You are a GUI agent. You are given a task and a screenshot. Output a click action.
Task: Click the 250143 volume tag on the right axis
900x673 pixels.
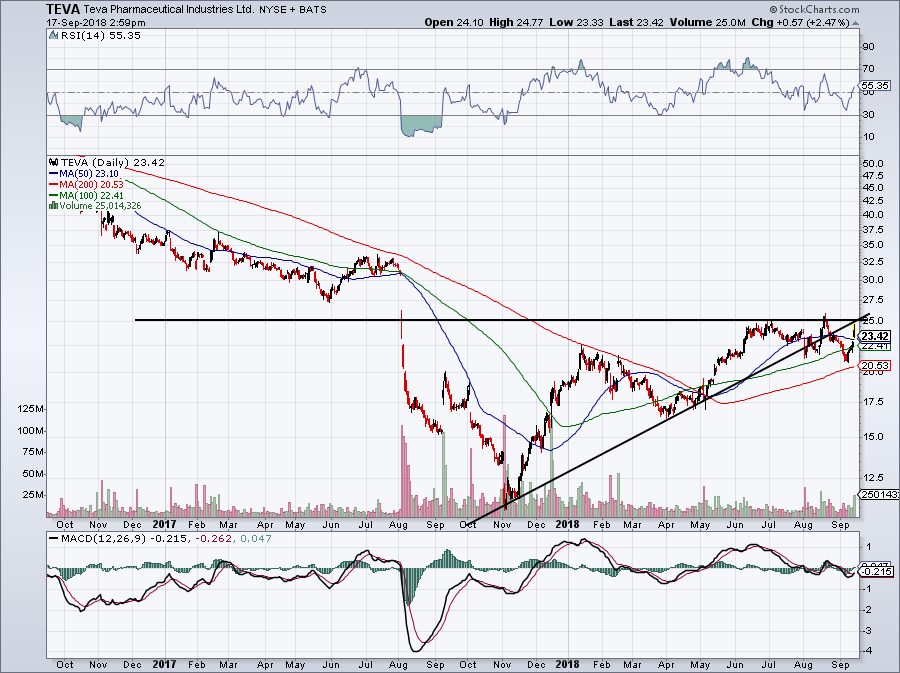[x=879, y=495]
